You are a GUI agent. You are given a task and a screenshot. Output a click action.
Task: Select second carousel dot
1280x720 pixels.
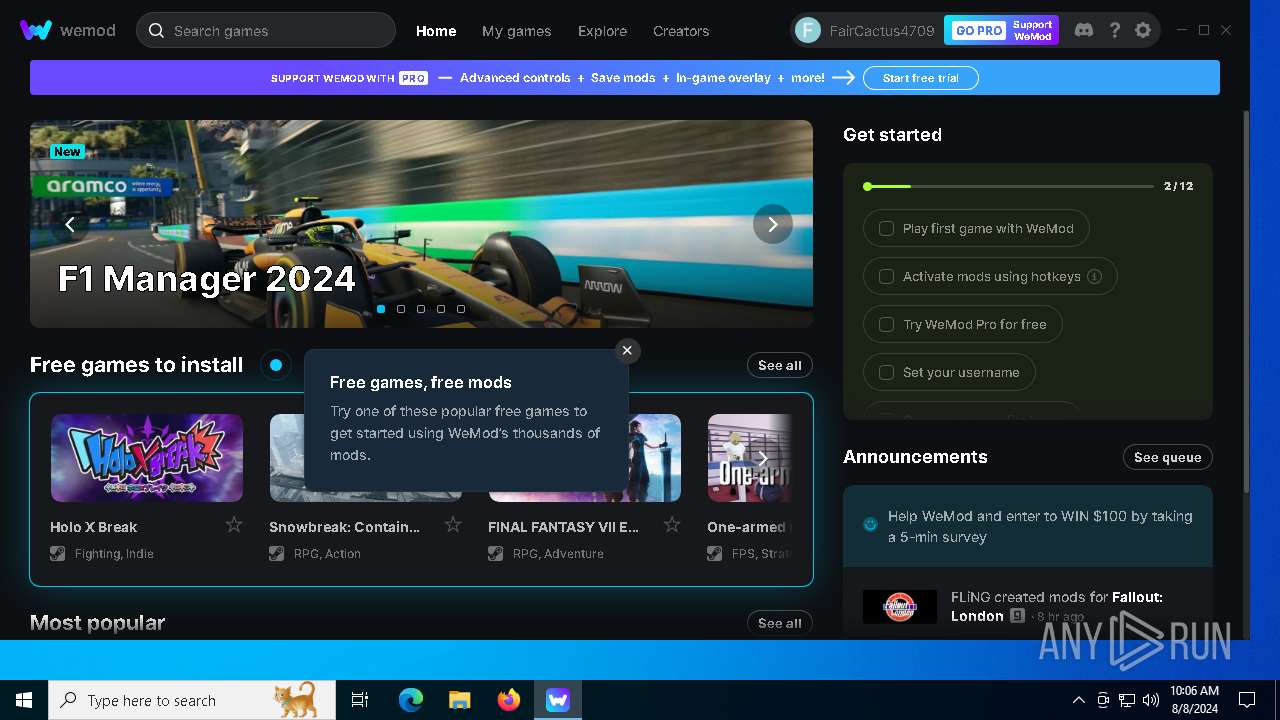pos(401,309)
